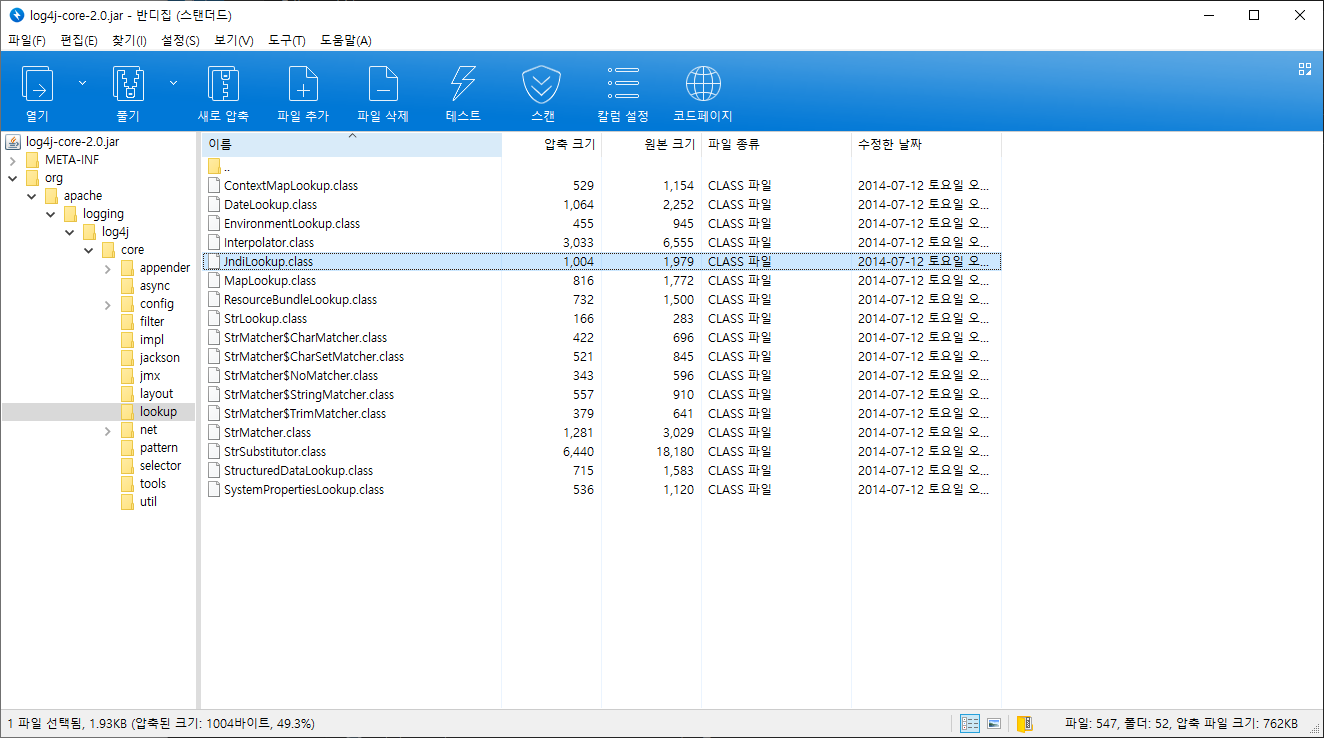This screenshot has height=738, width=1324.
Task: Click the 파일 추가 toolbar icon
Action: [x=303, y=84]
